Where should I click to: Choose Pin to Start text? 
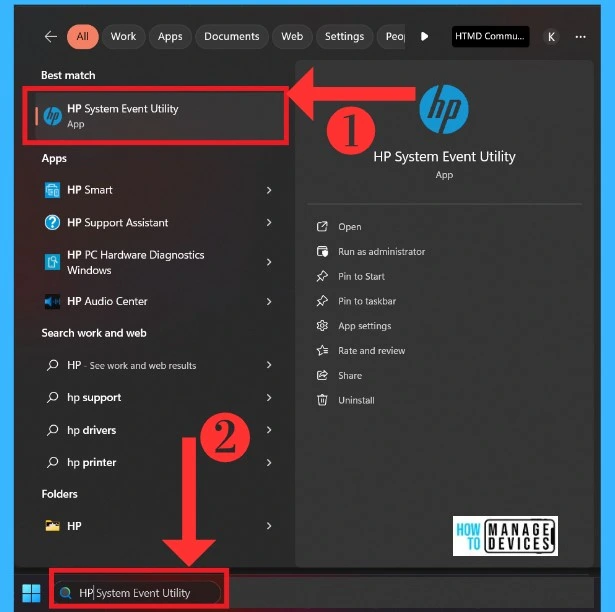click(361, 276)
